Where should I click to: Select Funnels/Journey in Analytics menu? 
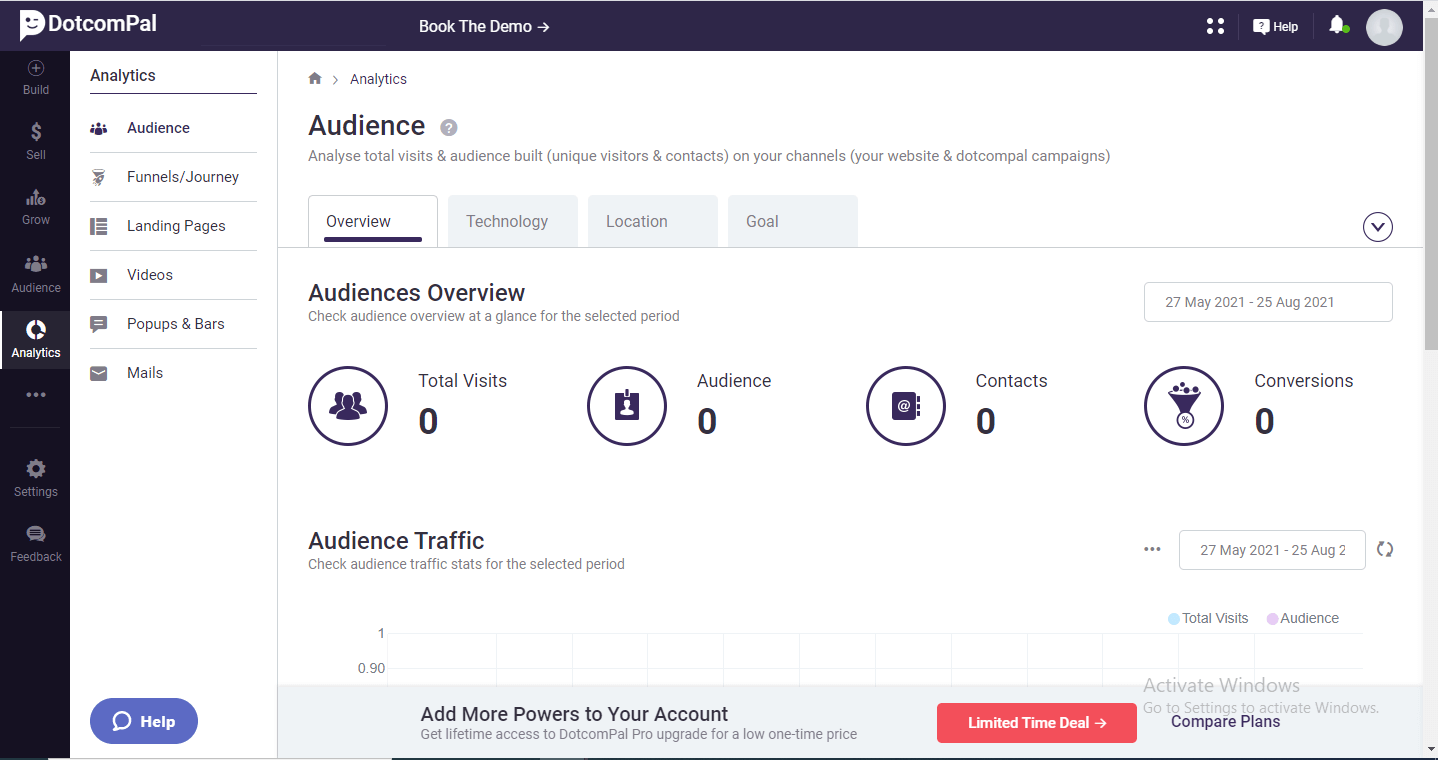pos(182,177)
